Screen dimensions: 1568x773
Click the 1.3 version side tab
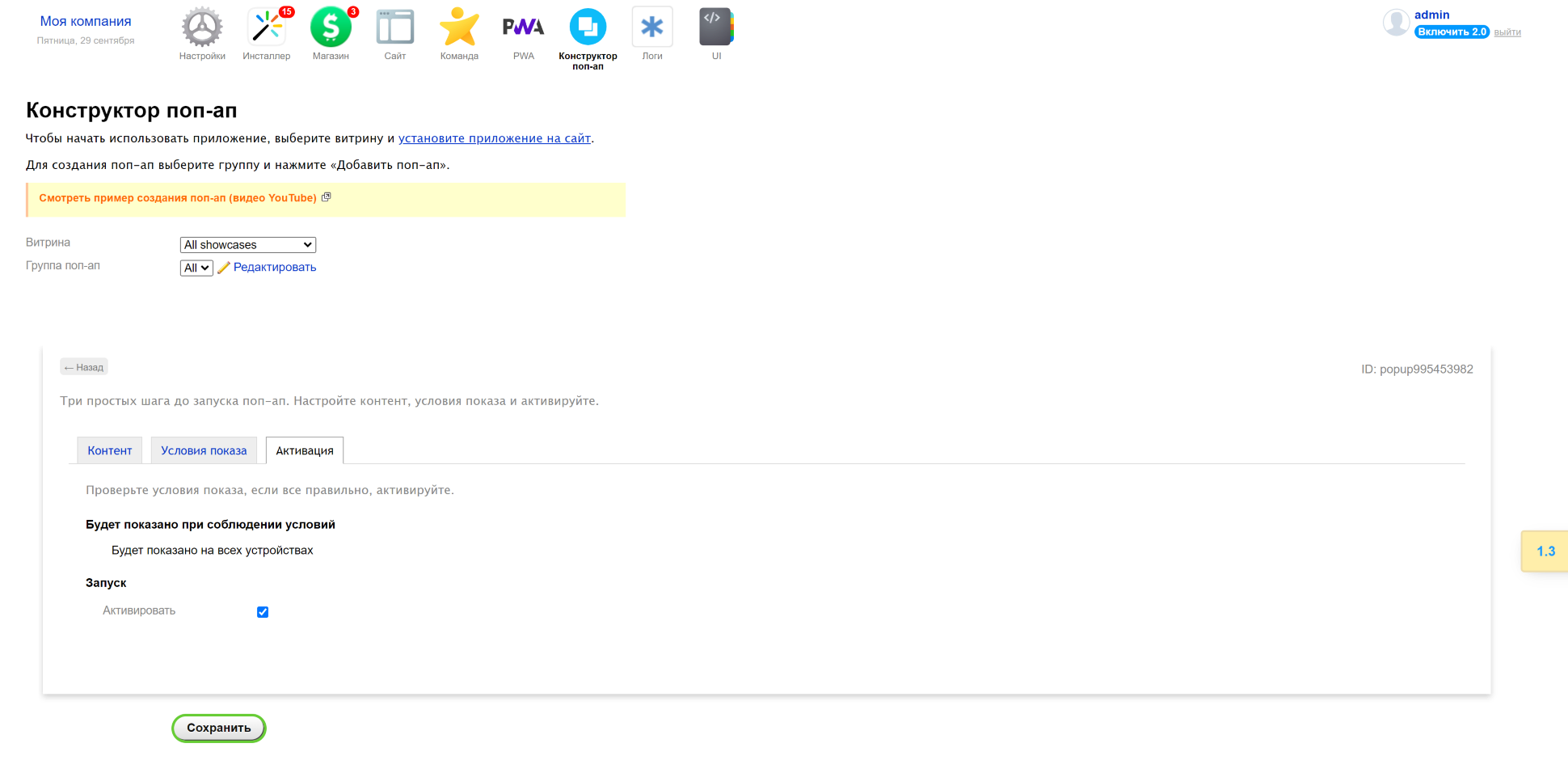click(x=1545, y=551)
